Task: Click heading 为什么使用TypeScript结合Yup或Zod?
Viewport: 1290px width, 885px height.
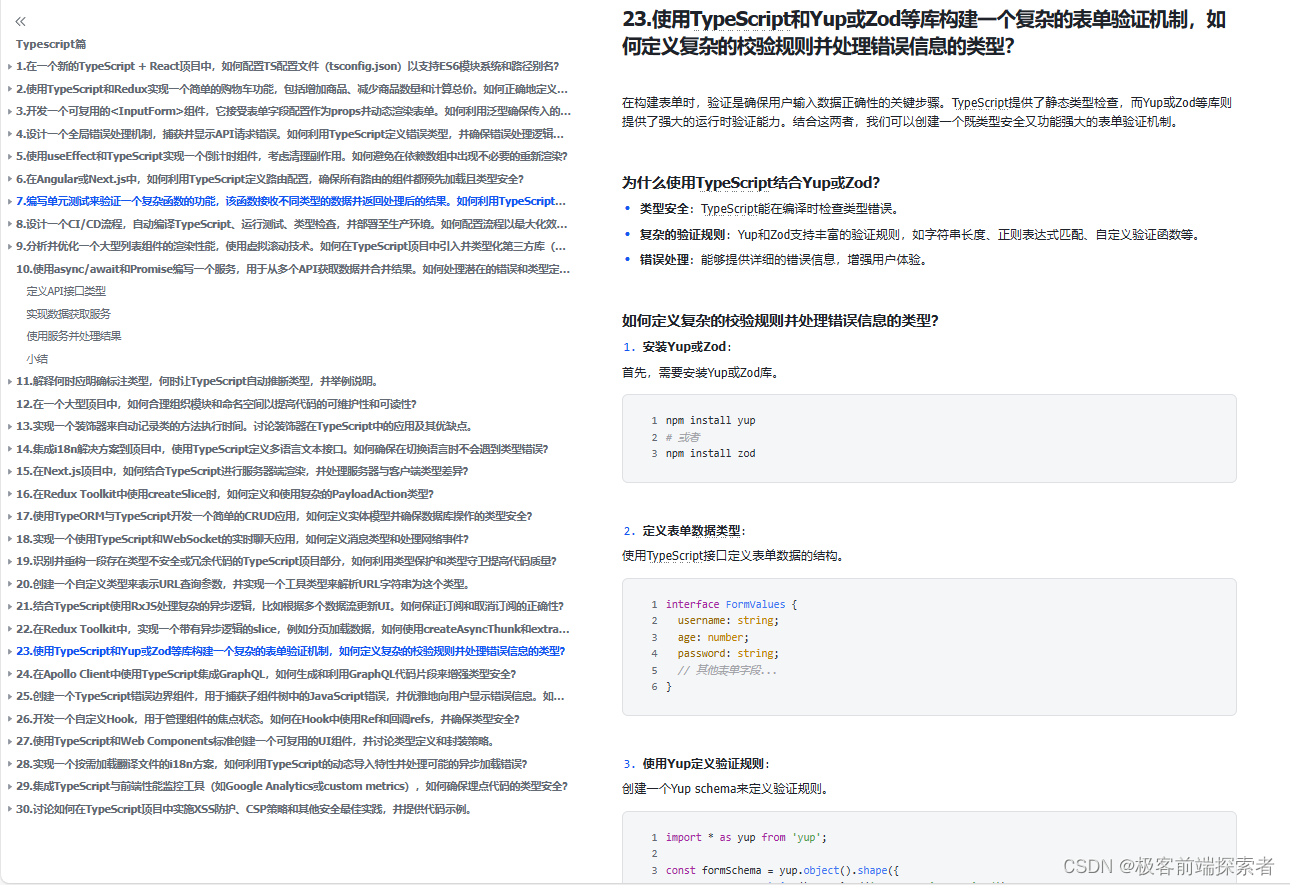Action: coord(751,182)
